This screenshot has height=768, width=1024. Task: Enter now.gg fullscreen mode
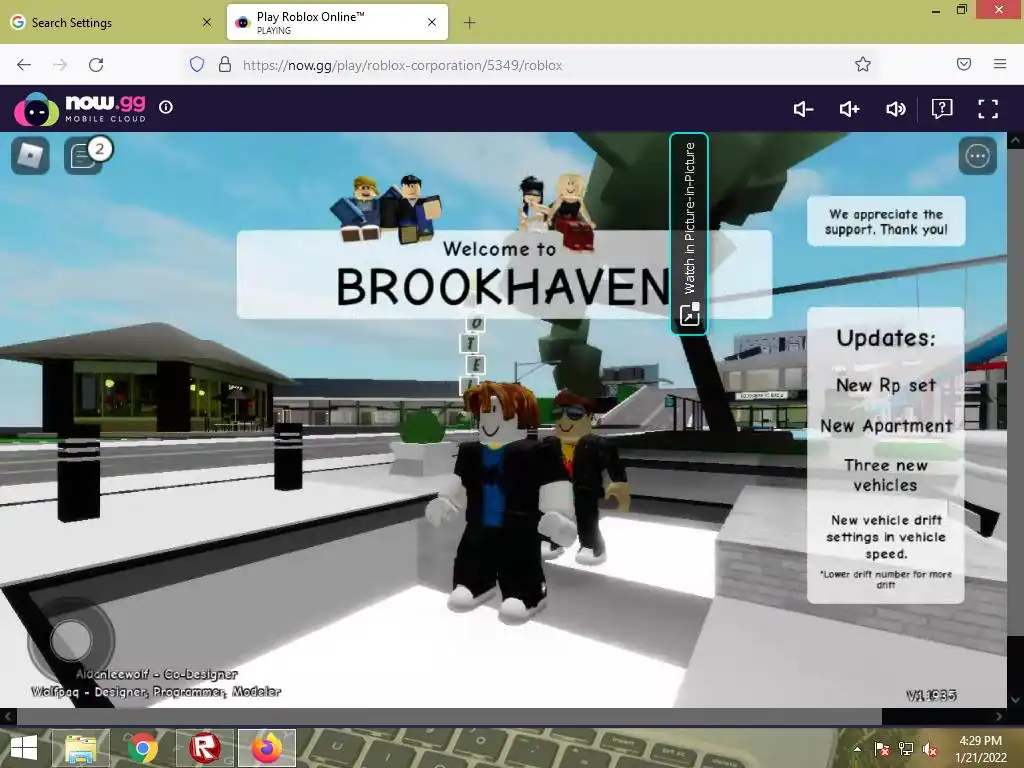click(x=988, y=108)
